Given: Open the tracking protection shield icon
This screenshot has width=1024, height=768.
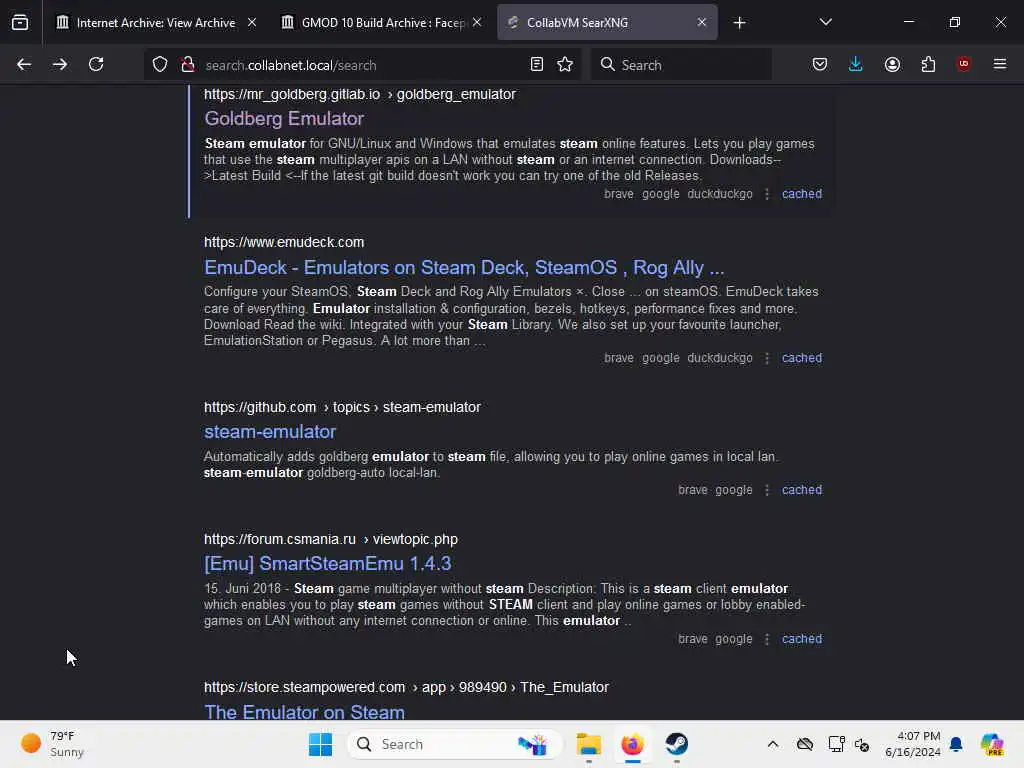Looking at the screenshot, I should [160, 65].
